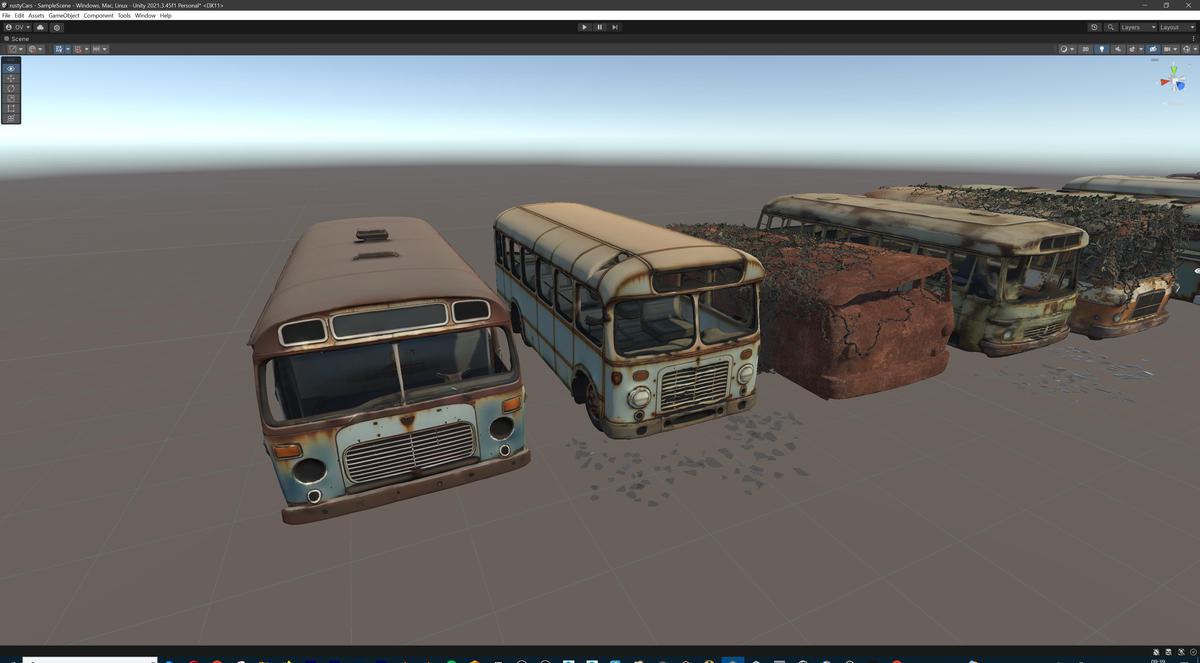Screen dimensions: 1200x663
Task: Select the Scale tool
Action: (10, 97)
